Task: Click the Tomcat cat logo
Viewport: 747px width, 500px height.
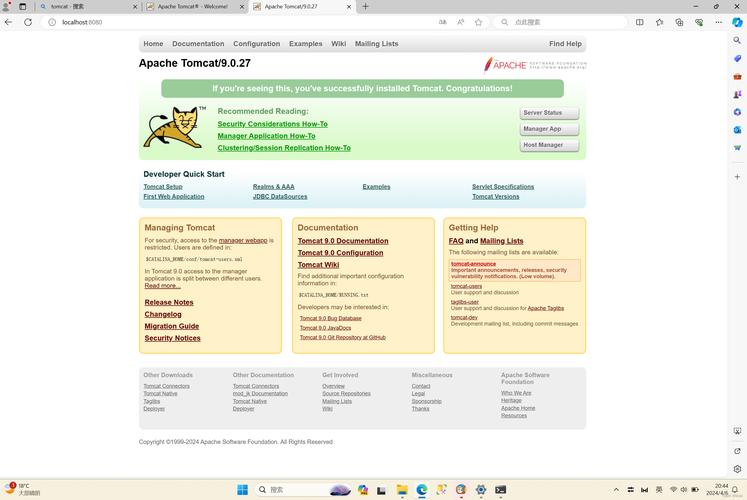Action: coord(174,128)
